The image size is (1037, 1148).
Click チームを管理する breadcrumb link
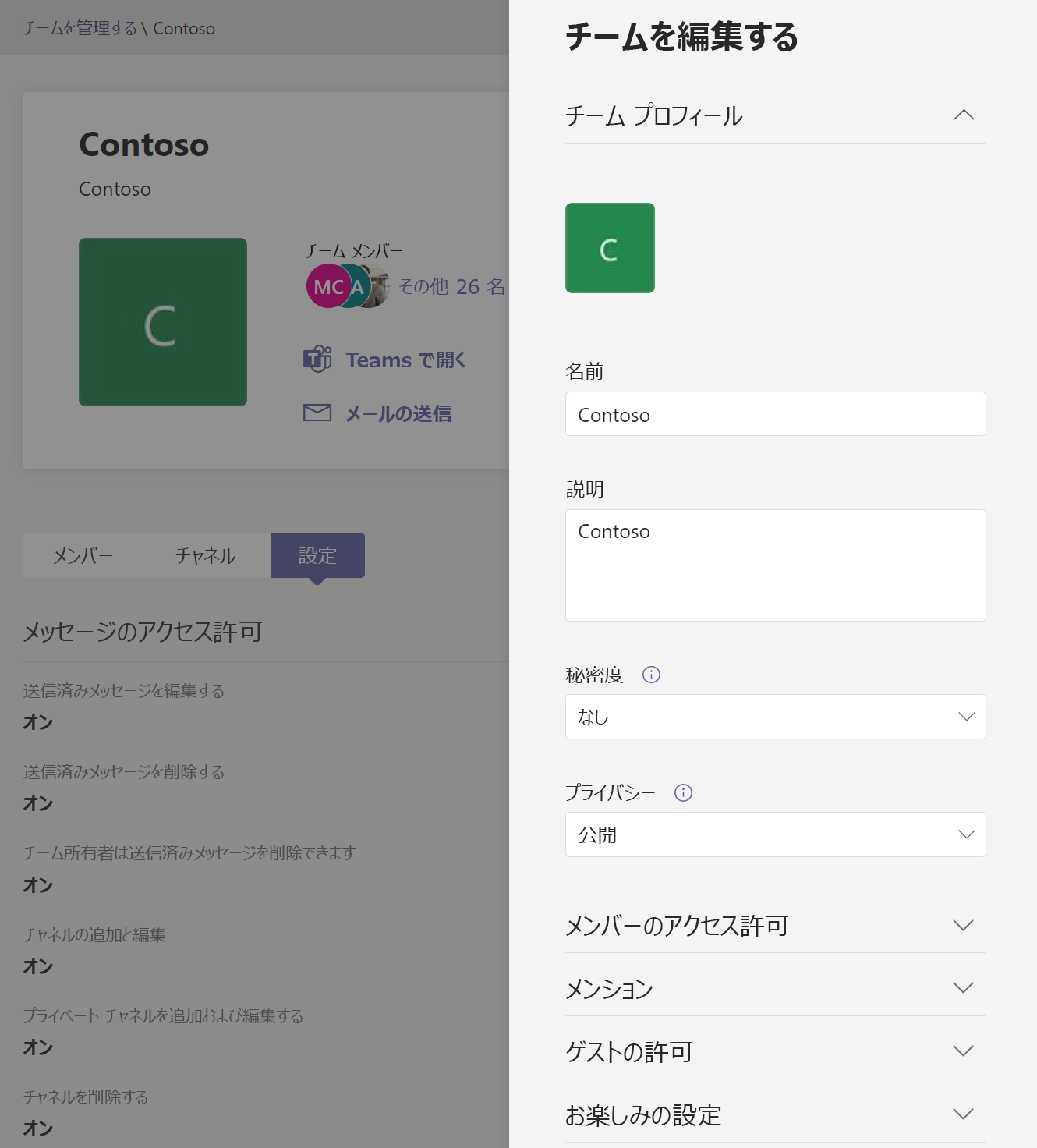[x=80, y=28]
